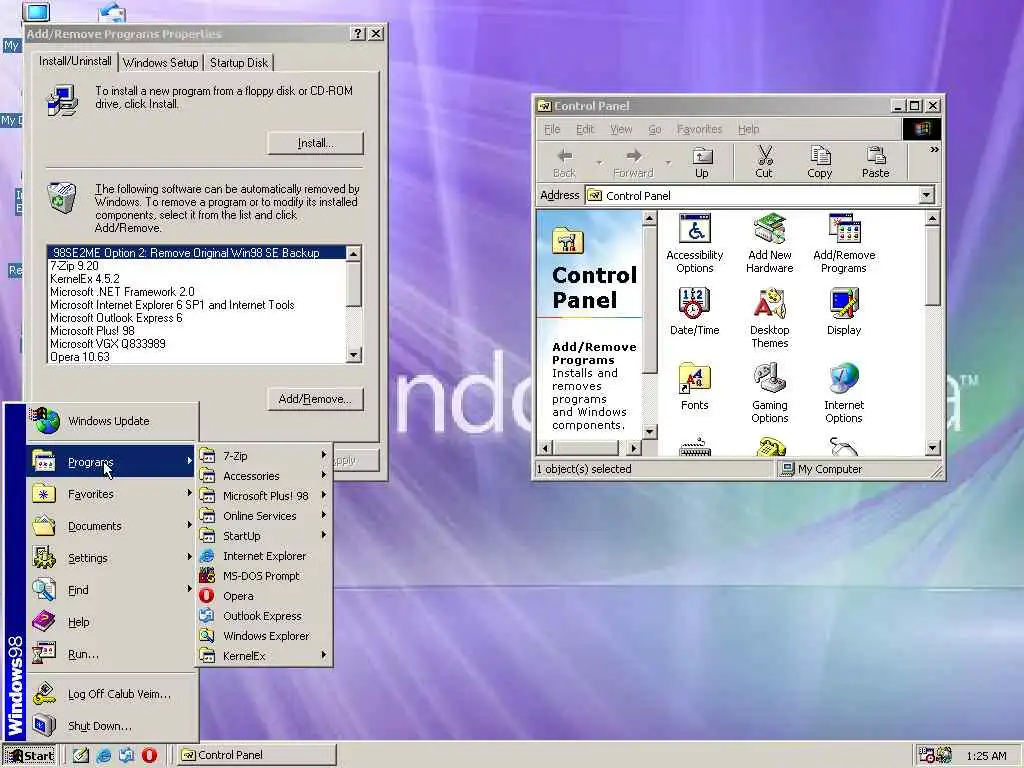Open Desktop Themes icon
Image resolution: width=1024 pixels, height=768 pixels.
[x=769, y=318]
